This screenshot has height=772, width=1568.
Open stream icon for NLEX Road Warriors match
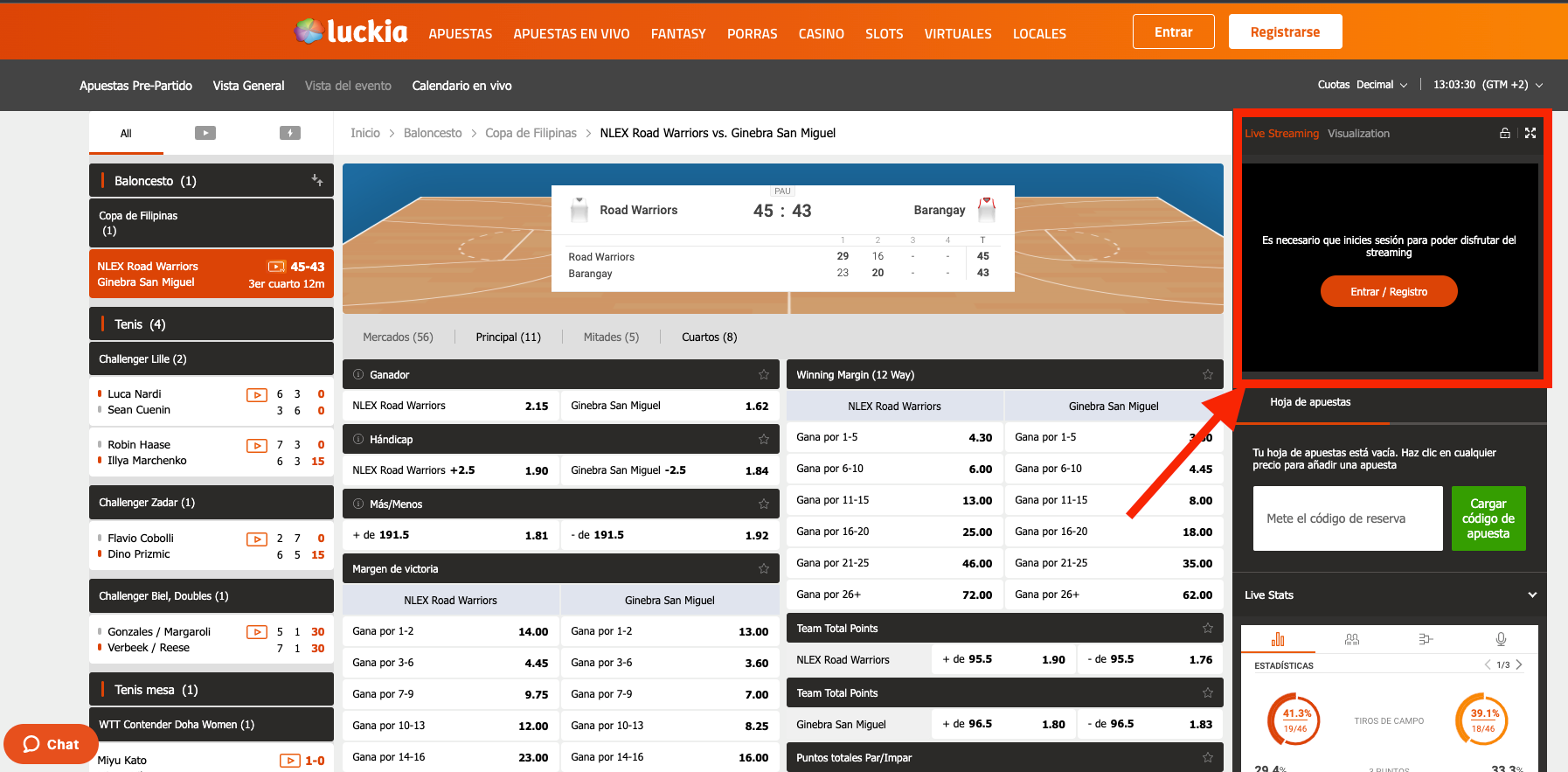pos(277,267)
